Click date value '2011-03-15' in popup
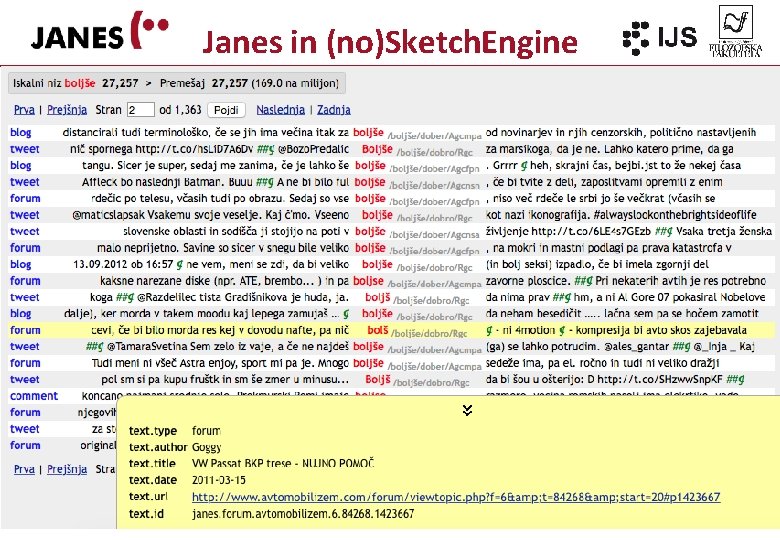The width and height of the screenshot is (780, 540). (x=219, y=480)
